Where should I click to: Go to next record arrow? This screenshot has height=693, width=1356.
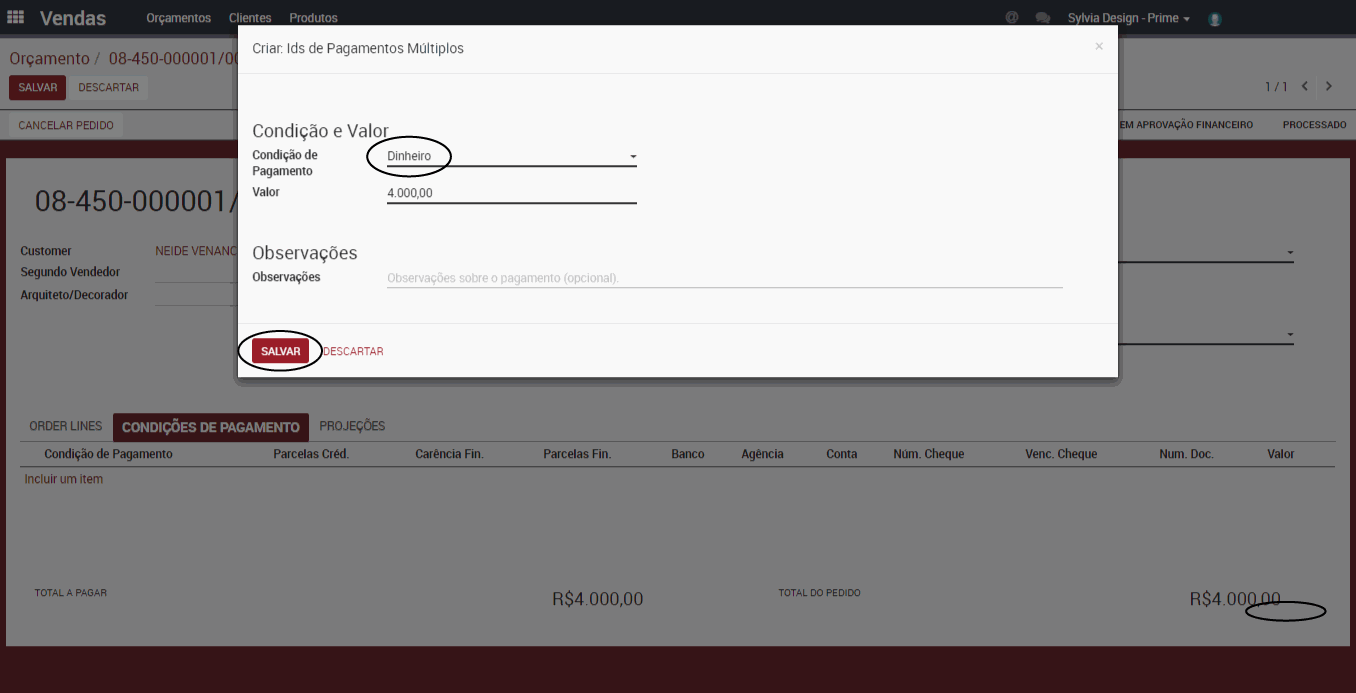1329,86
